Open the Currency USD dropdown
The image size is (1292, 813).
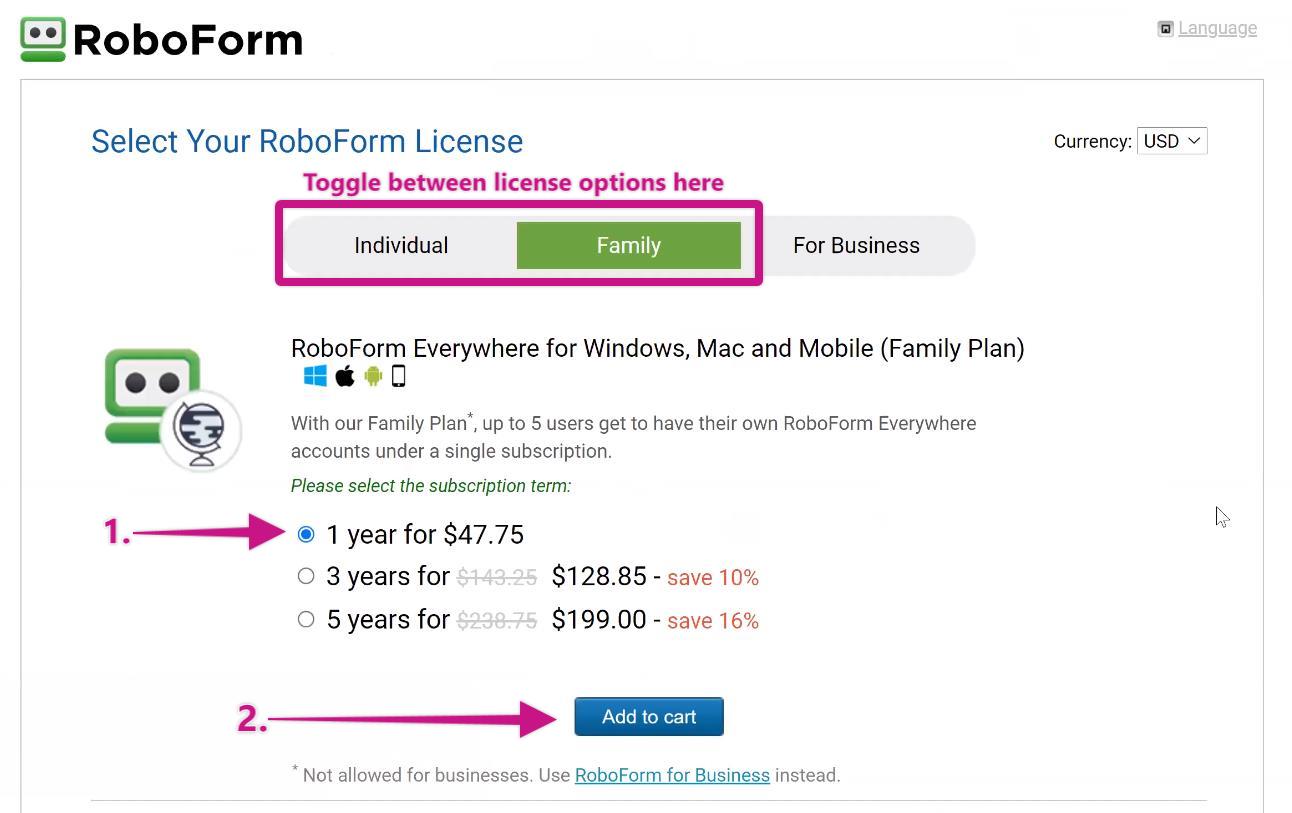click(x=1171, y=141)
